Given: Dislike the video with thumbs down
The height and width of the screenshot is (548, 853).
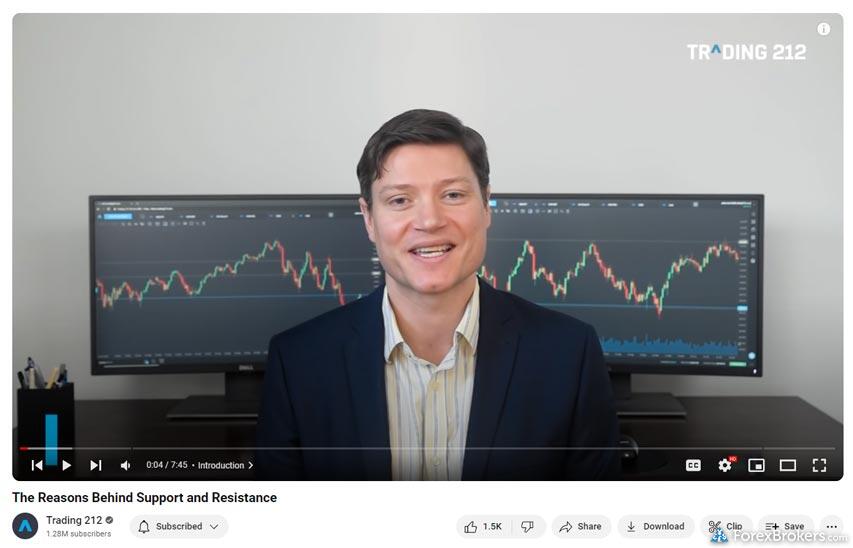Looking at the screenshot, I should 527,526.
